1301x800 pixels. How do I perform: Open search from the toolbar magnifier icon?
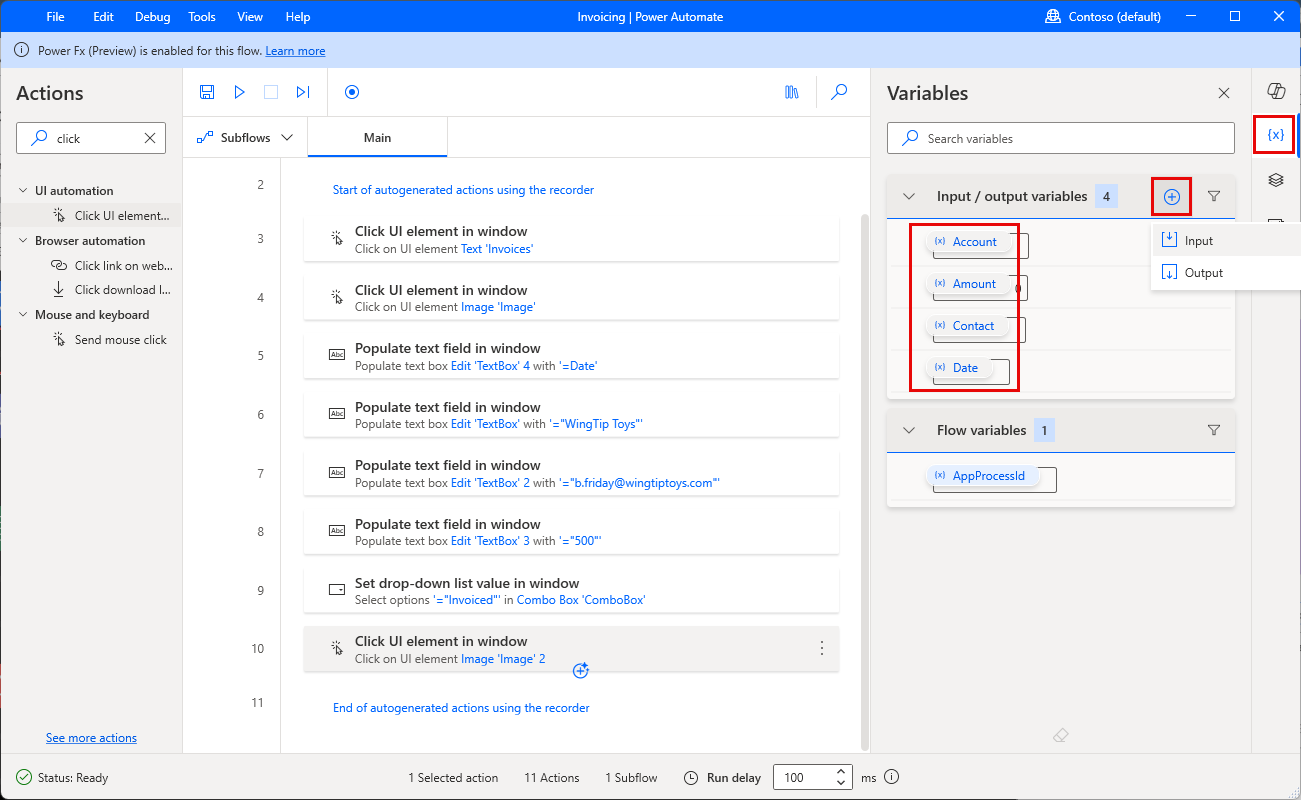pos(840,92)
